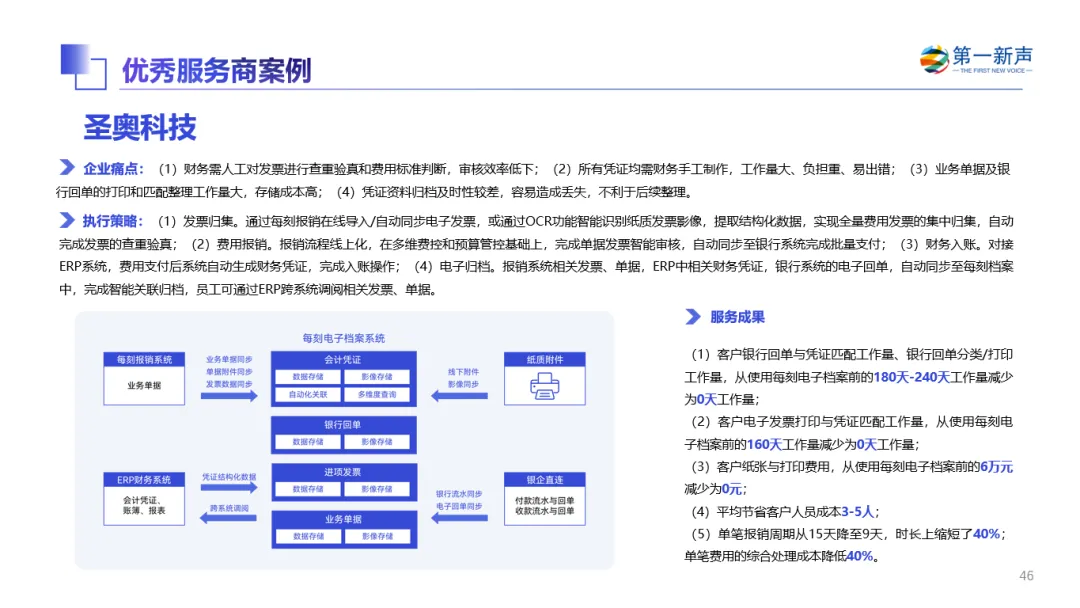
Task: Click the 收款流水与回单 text
Action: tap(545, 511)
